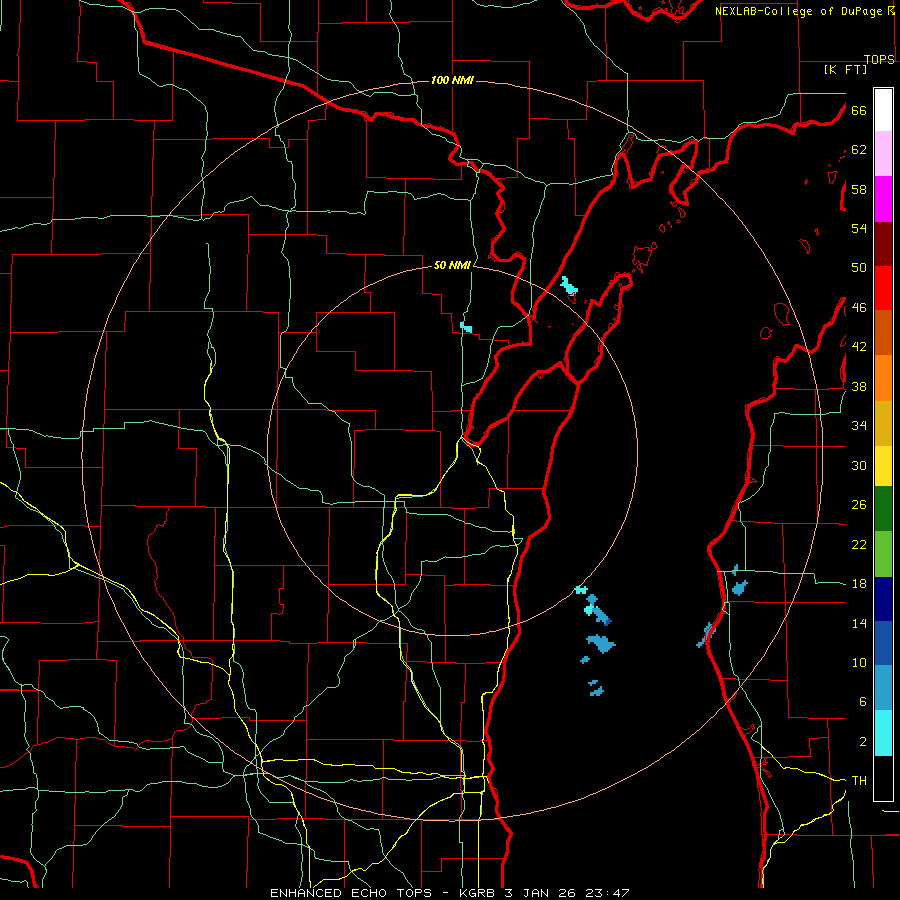Viewport: 900px width, 900px height.
Task: Click the "2" scale value
Action: [x=863, y=742]
